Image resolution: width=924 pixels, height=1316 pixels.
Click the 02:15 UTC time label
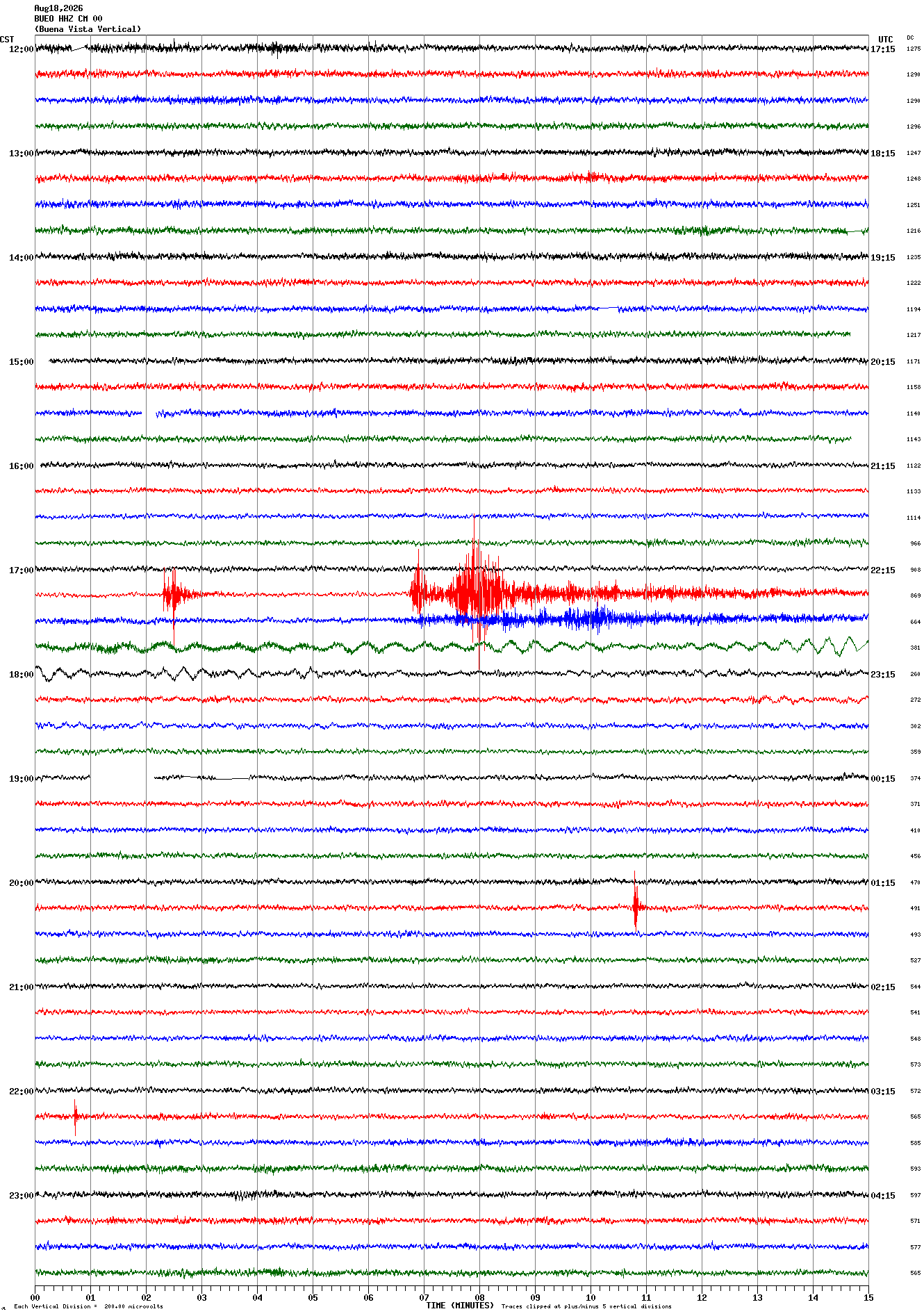tap(883, 987)
